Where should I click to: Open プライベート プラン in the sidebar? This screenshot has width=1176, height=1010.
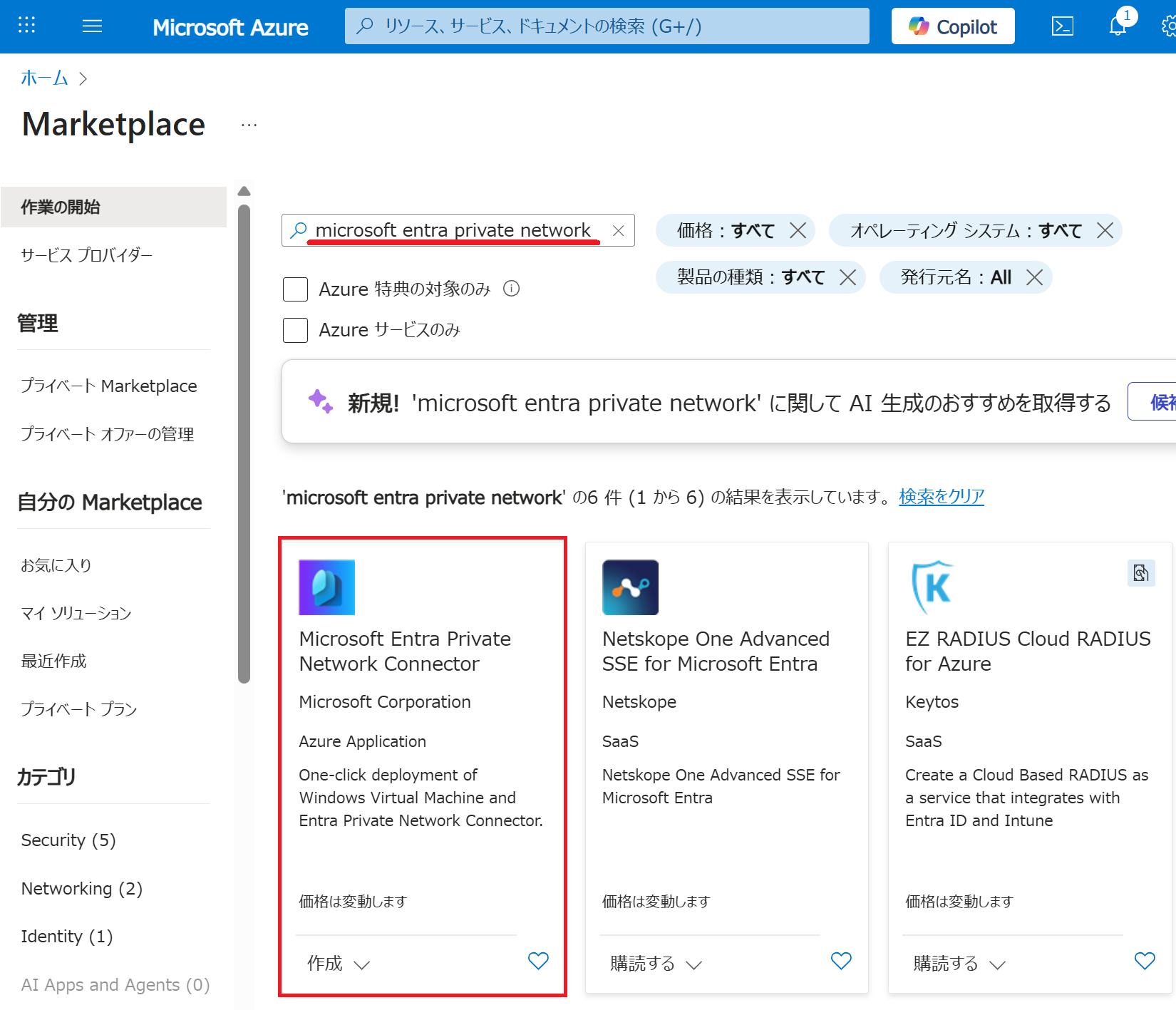78,708
